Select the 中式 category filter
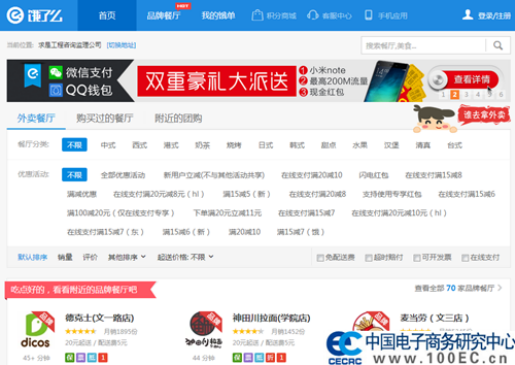This screenshot has height=365, width=515. 108,145
